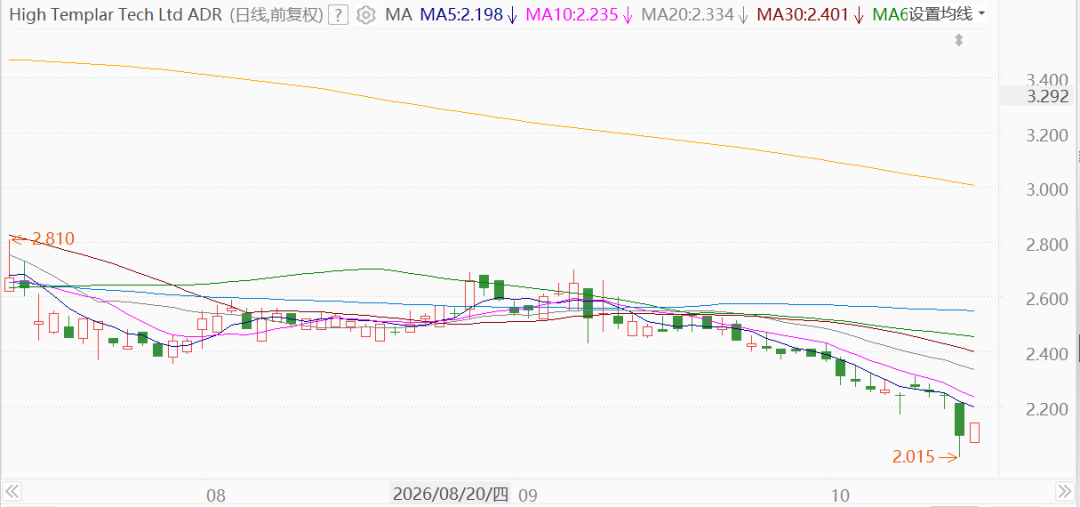The width and height of the screenshot is (1080, 507).
Task: Click the right double-chevron scroll button
Action: point(1065,492)
